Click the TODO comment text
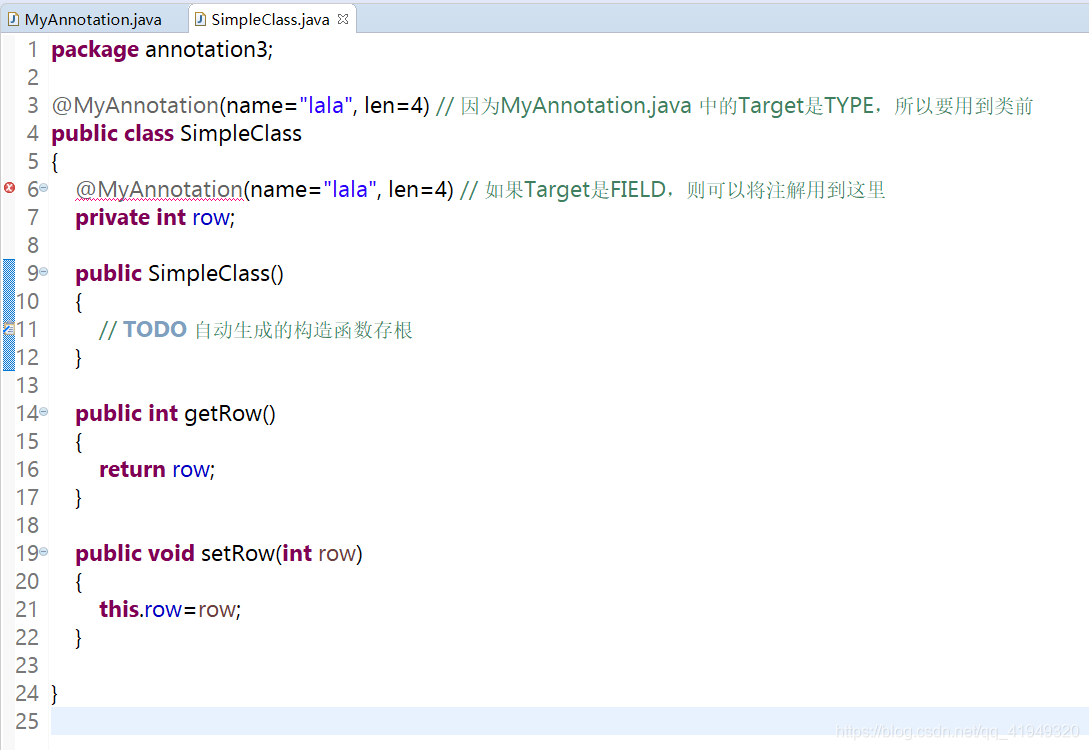This screenshot has height=750, width=1089. 256,330
